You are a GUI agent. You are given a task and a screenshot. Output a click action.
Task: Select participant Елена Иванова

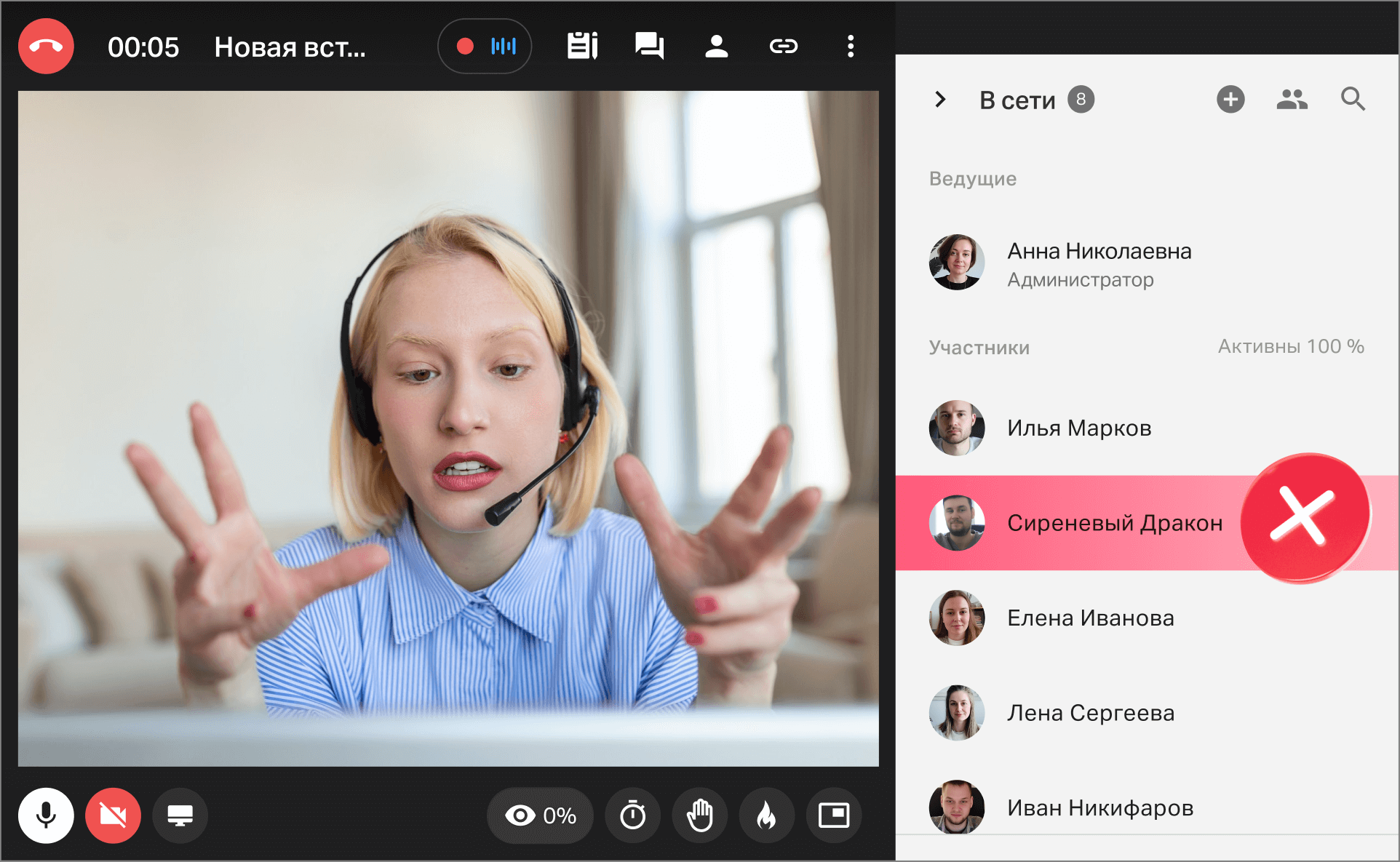1089,618
